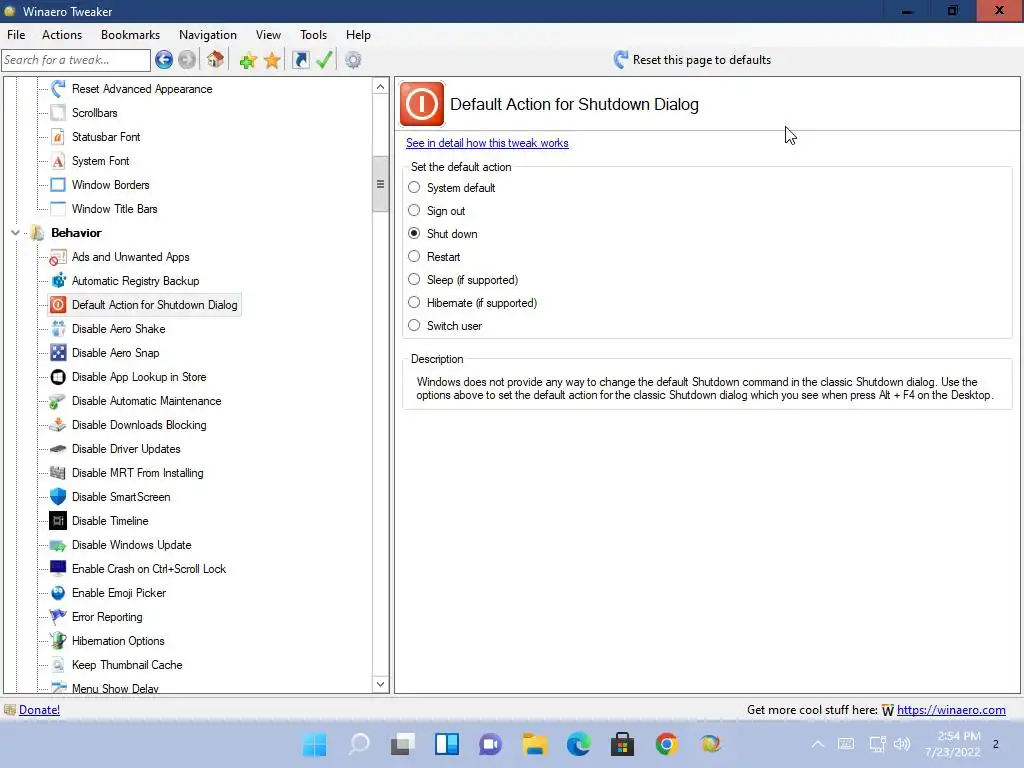
Task: Select the Sign out radio option
Action: coord(414,211)
